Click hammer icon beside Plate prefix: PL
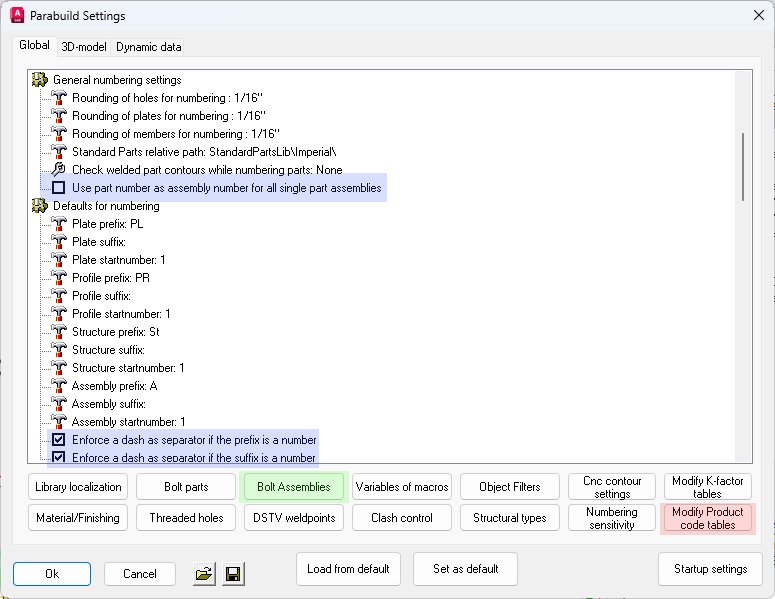This screenshot has width=775, height=599. (59, 224)
